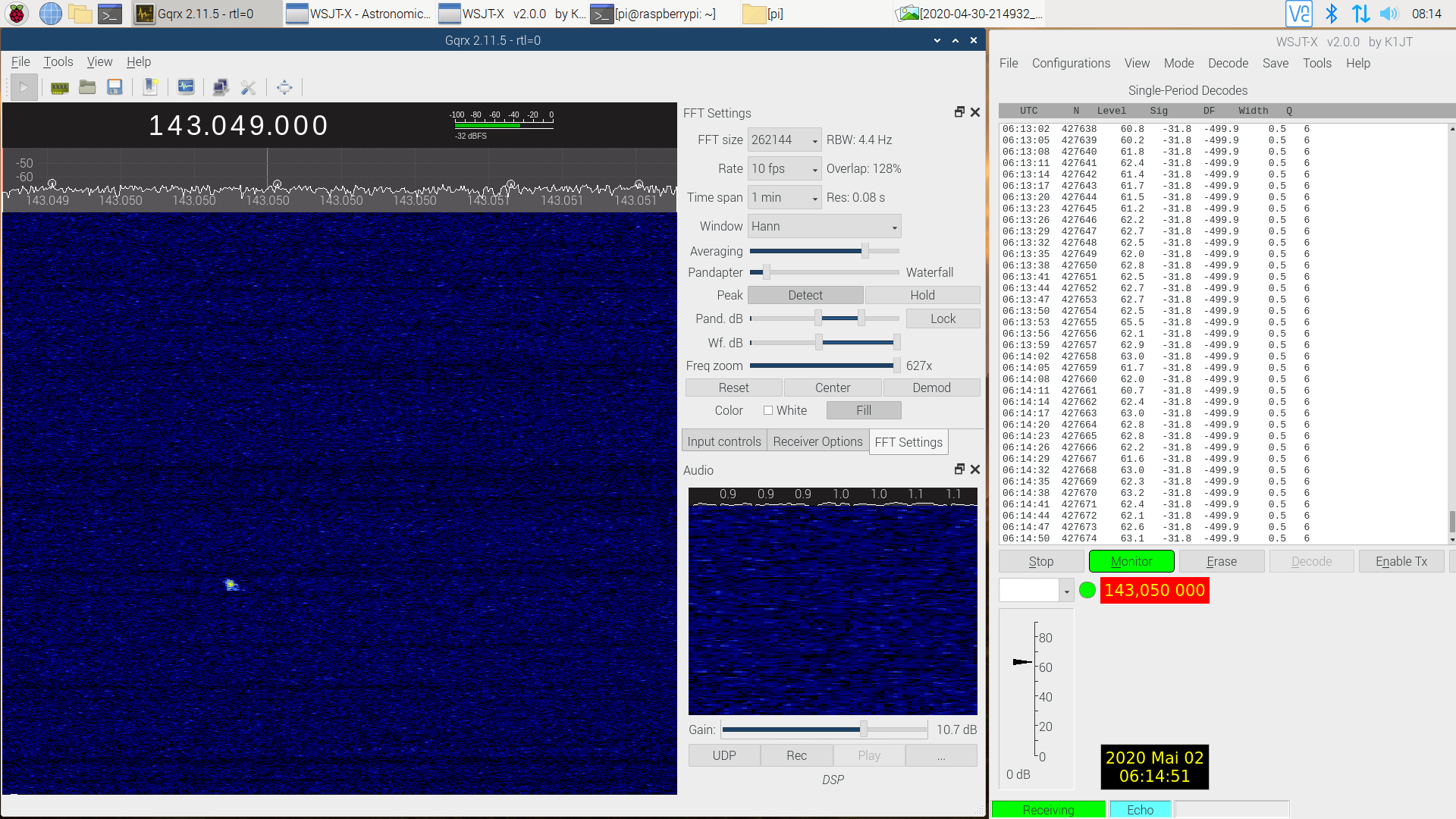Open the Gqrx Tools menu

(x=58, y=61)
